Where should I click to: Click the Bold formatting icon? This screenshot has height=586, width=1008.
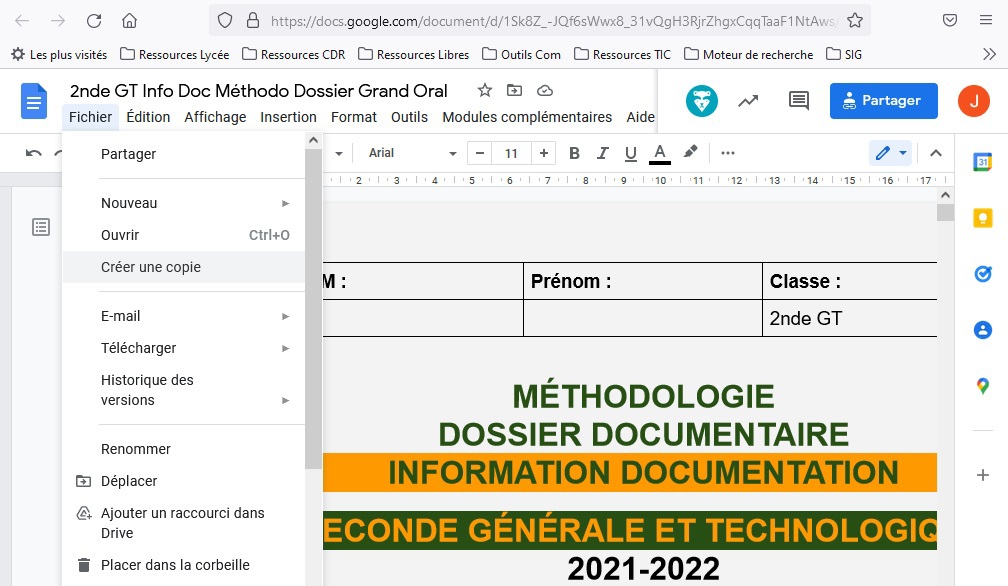click(574, 153)
